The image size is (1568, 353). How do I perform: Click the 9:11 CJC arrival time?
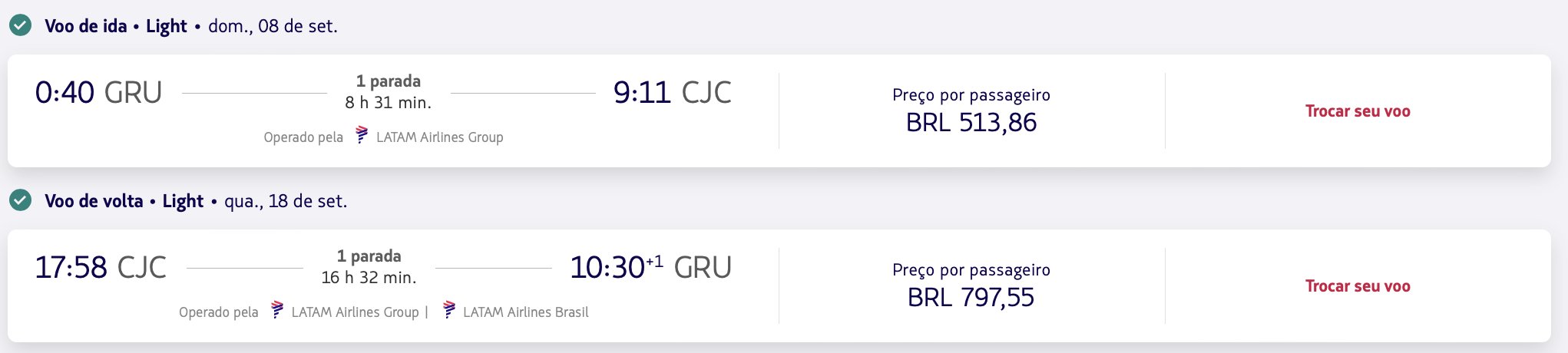click(x=672, y=93)
